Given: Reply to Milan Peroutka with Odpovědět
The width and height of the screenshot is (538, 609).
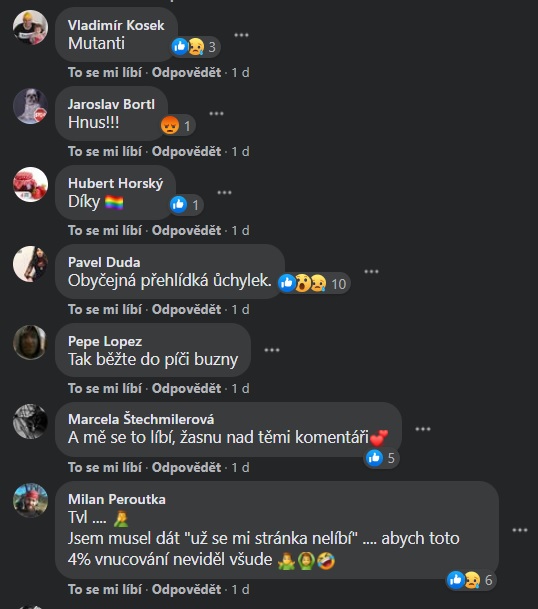Looking at the screenshot, I should pyautogui.click(x=186, y=589).
